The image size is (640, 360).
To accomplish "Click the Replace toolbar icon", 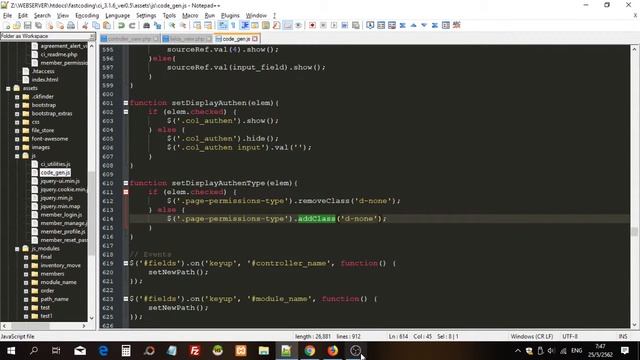I will click(x=157, y=25).
